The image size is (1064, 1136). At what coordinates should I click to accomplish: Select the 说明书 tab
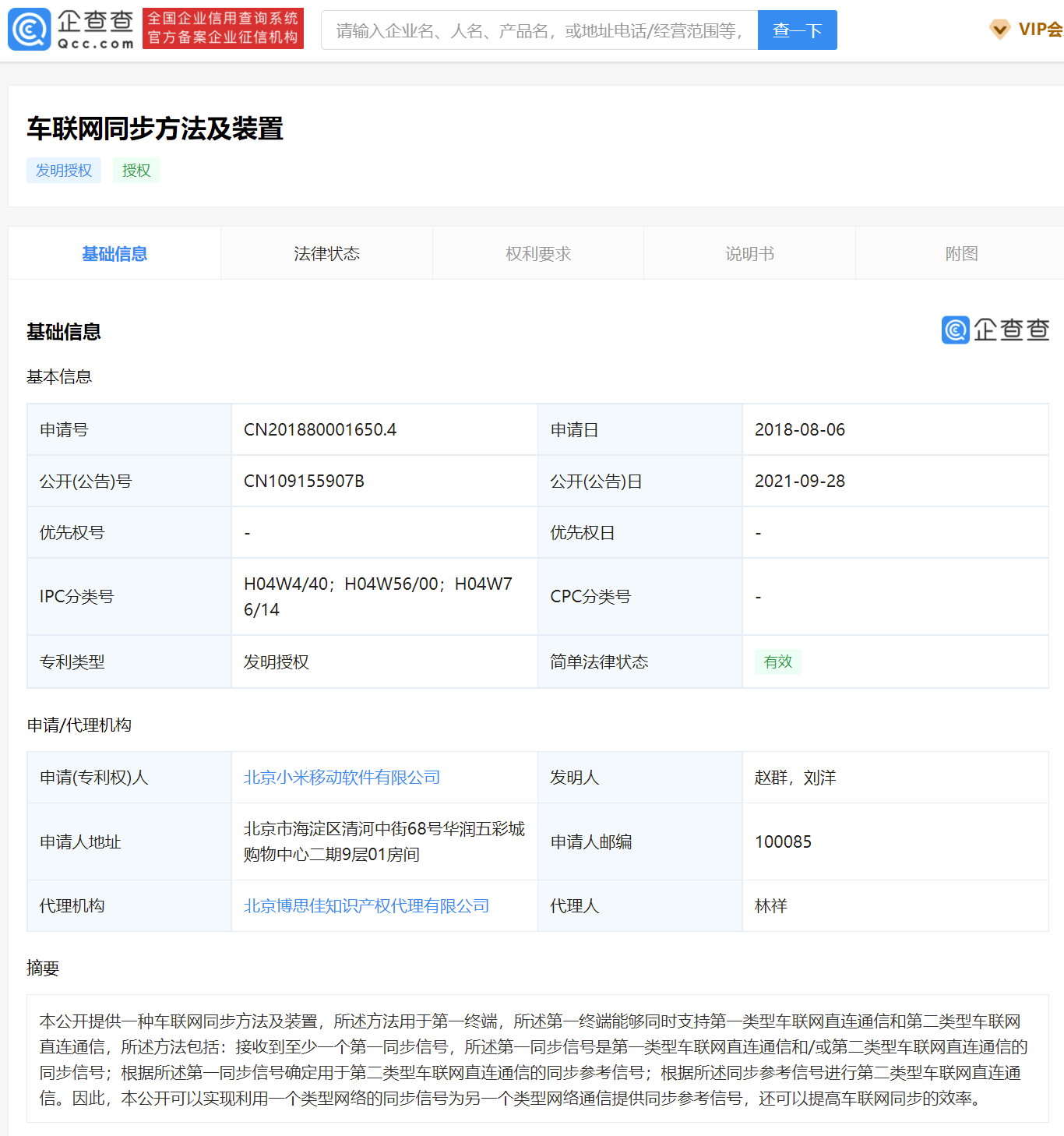click(749, 254)
